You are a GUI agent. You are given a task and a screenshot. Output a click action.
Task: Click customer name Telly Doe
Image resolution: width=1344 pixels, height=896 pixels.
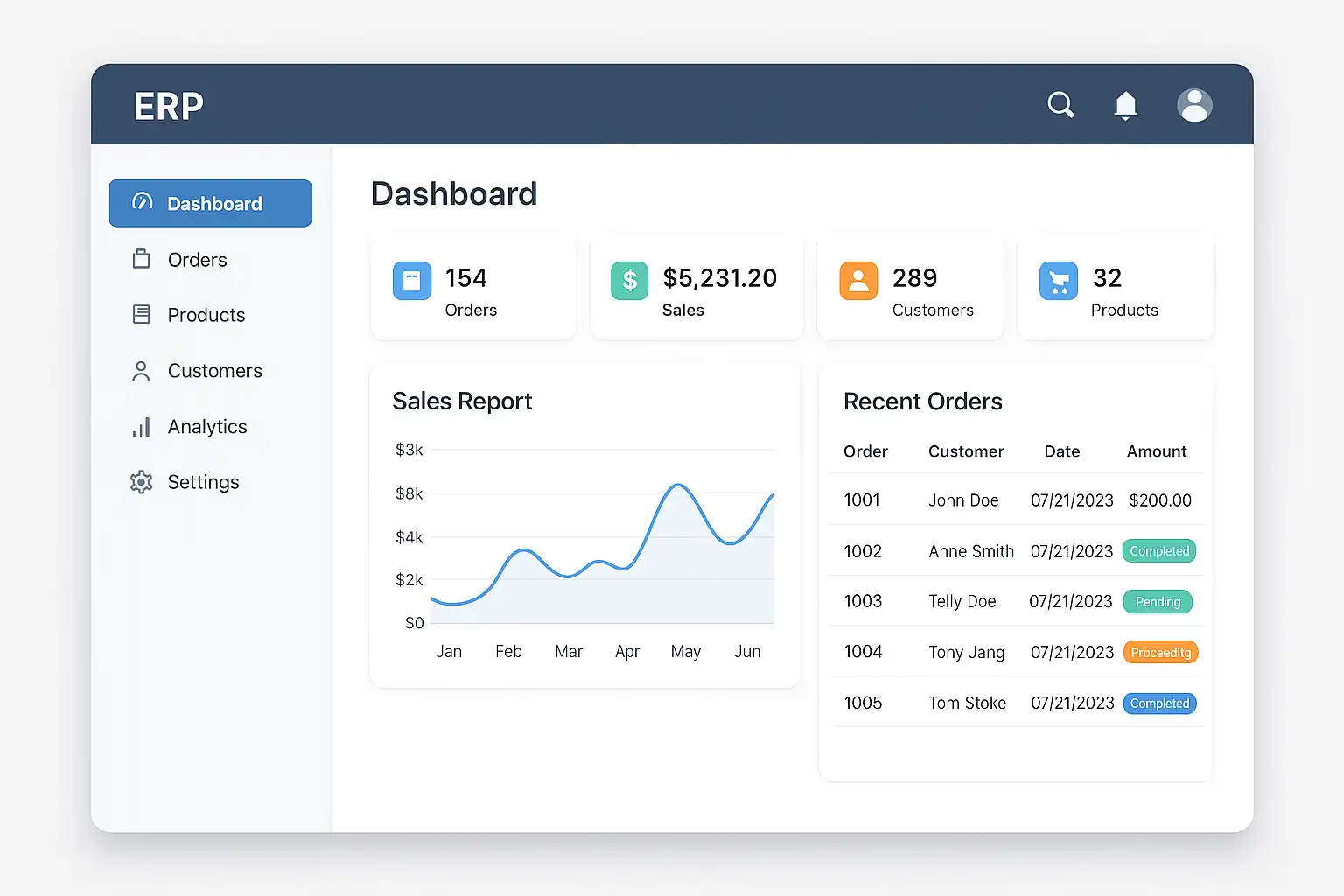click(x=962, y=601)
